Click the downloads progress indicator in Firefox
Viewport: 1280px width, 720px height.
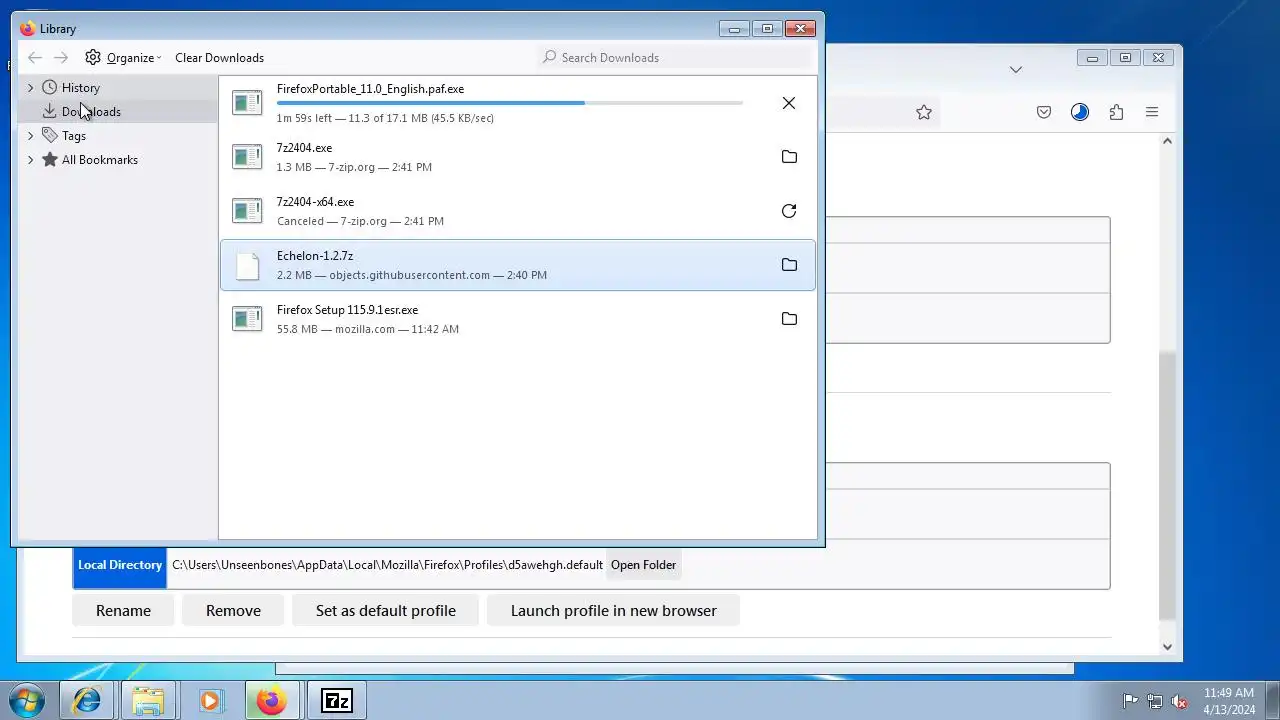click(x=1080, y=113)
